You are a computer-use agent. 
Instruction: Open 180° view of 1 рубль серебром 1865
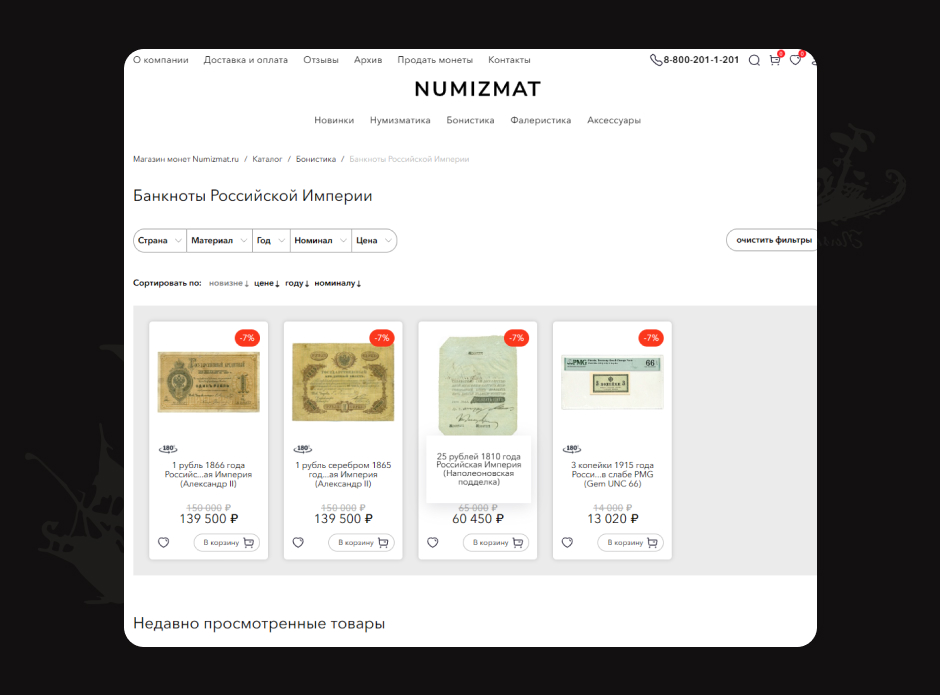click(303, 449)
